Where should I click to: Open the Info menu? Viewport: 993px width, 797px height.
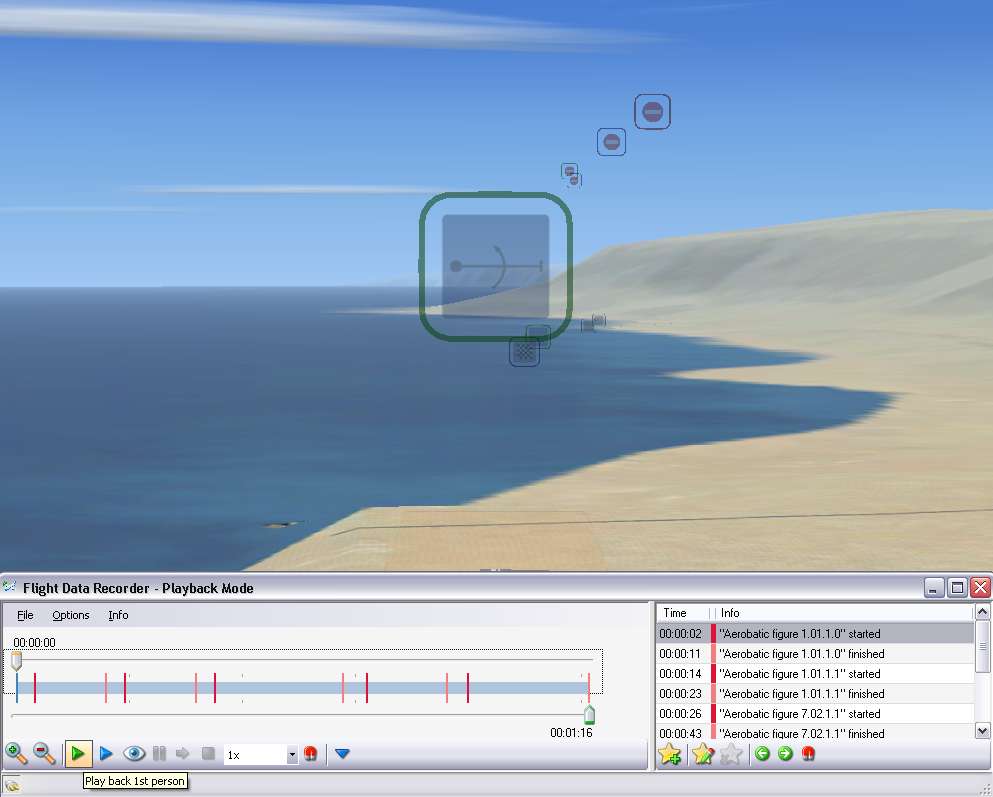(x=118, y=615)
